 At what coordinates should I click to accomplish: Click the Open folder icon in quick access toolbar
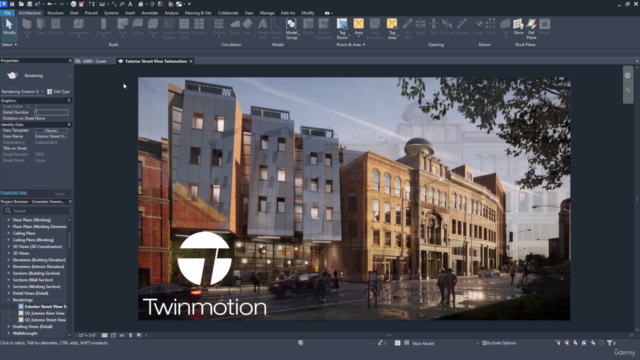21,4
